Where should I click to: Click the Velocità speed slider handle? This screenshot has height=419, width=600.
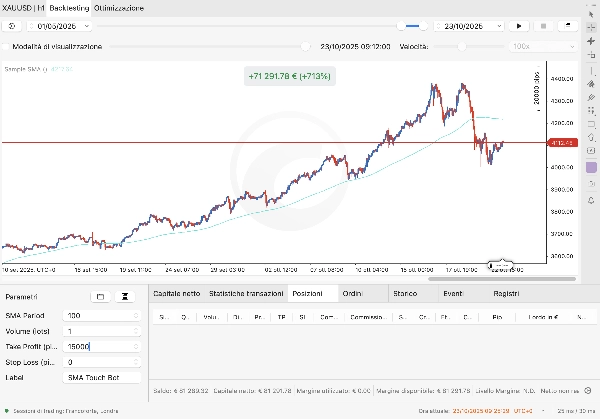(x=461, y=47)
